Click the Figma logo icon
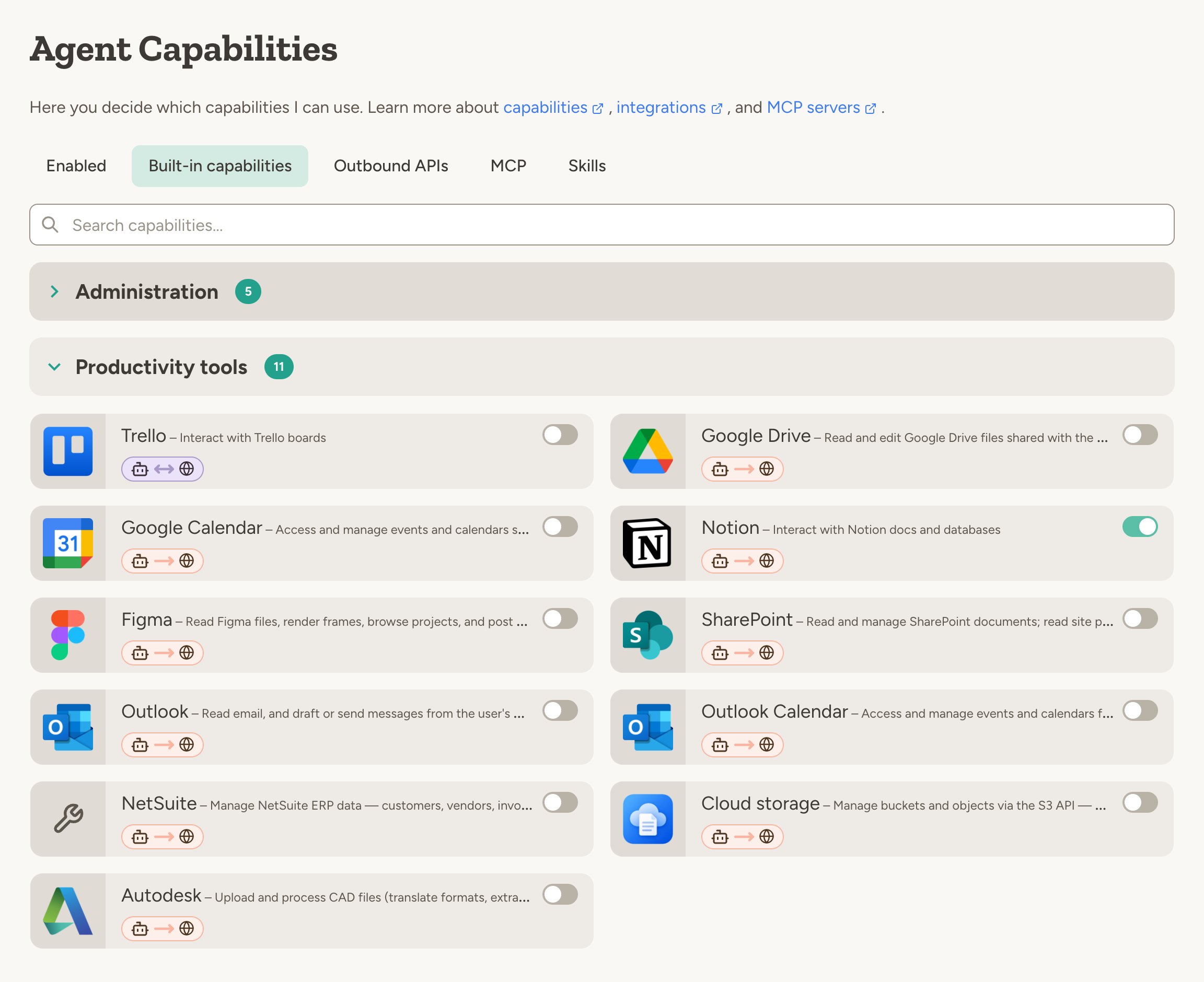Screen dimensions: 1204x982 point(68,635)
